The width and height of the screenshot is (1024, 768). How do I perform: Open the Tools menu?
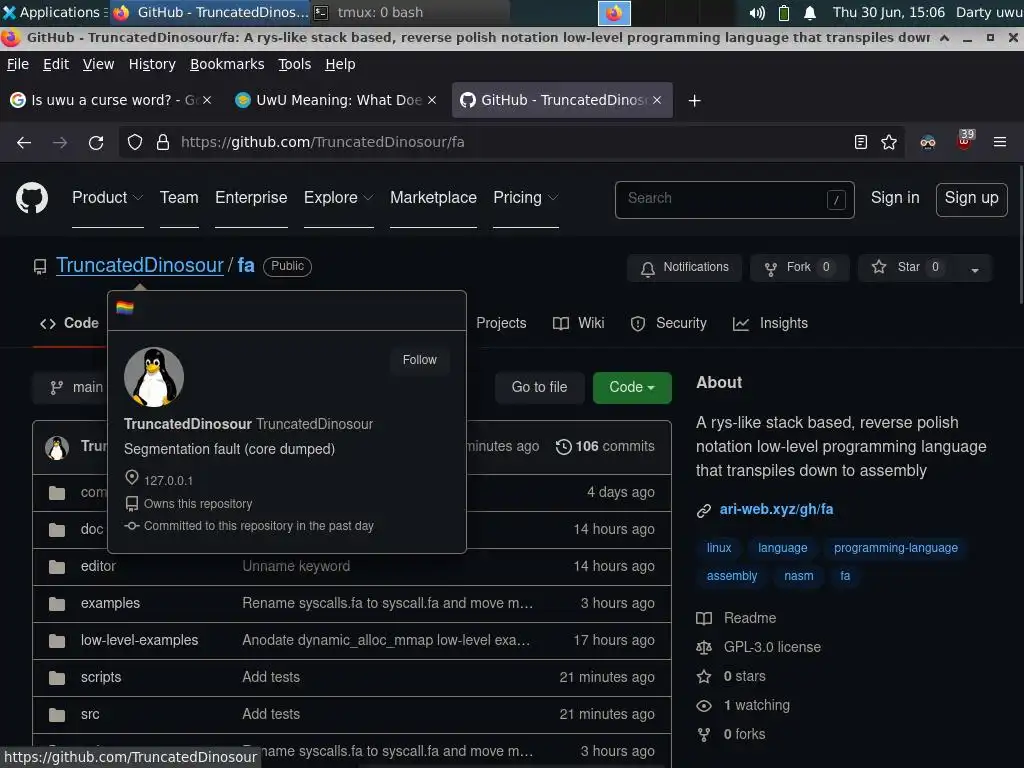click(x=295, y=64)
